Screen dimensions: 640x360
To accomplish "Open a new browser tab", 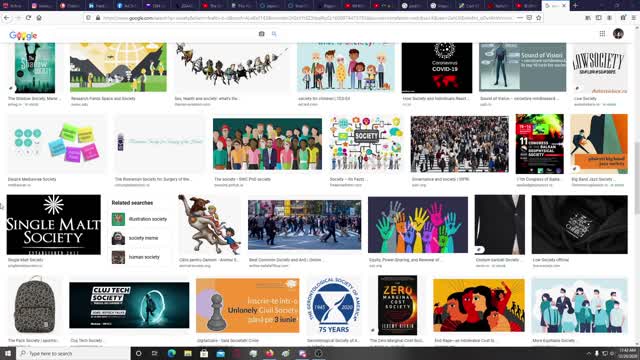I will pos(575,6).
